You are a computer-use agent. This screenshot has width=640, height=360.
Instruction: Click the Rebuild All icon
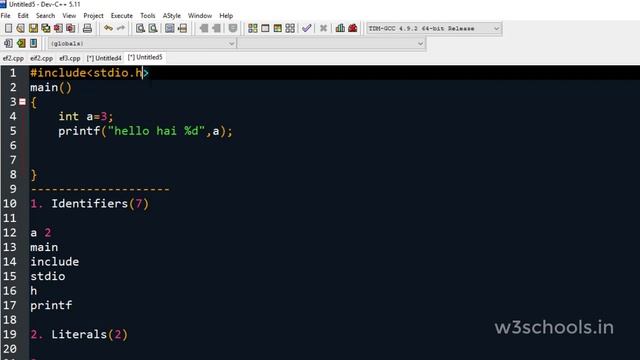[290, 28]
